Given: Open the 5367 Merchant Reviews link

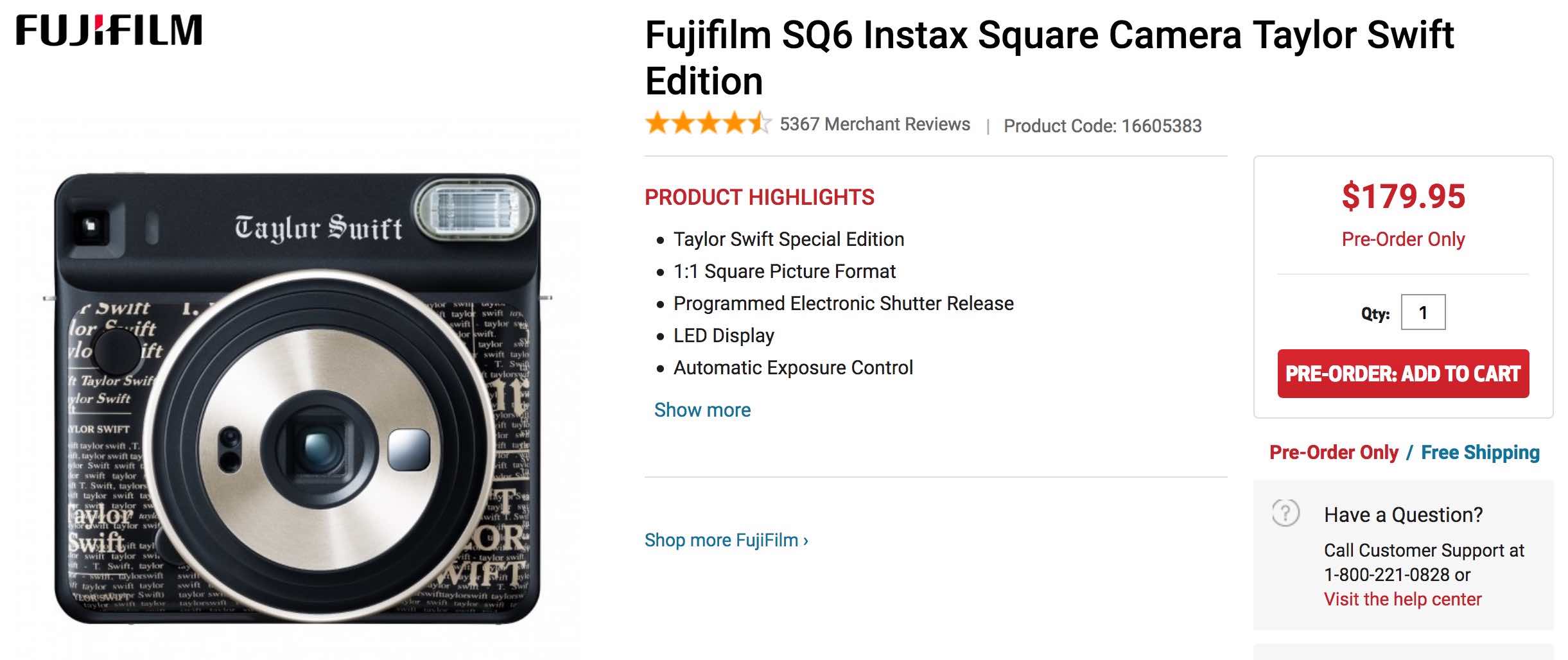Looking at the screenshot, I should (x=875, y=124).
